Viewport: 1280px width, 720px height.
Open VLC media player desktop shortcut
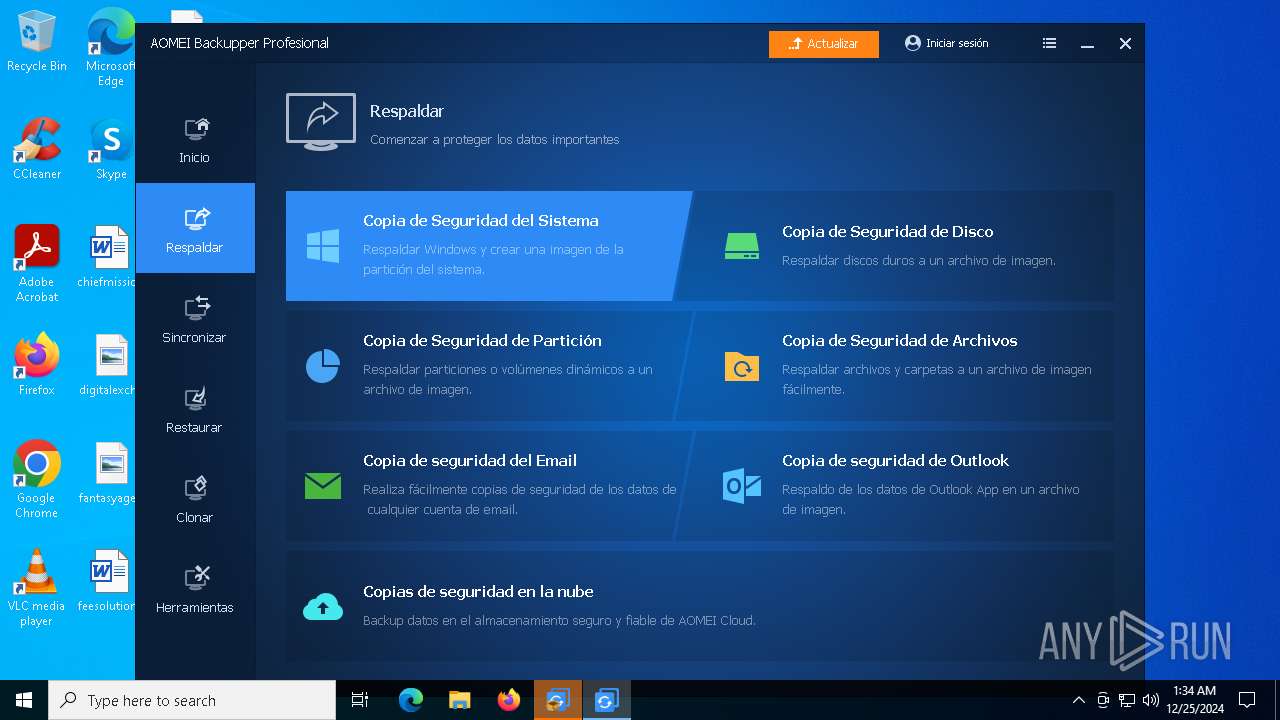[x=37, y=588]
